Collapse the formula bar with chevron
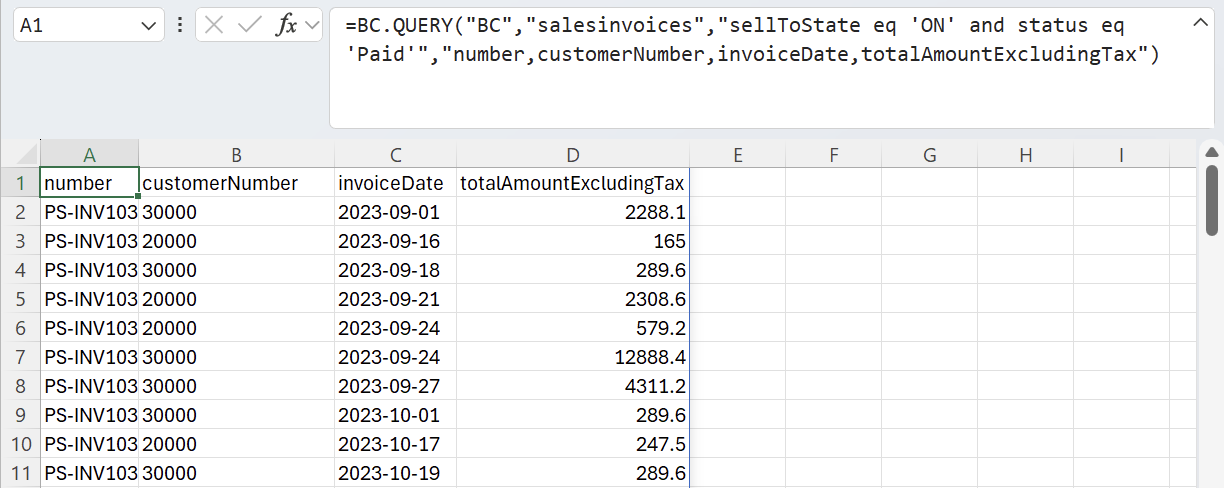This screenshot has width=1224, height=488. [x=1200, y=23]
